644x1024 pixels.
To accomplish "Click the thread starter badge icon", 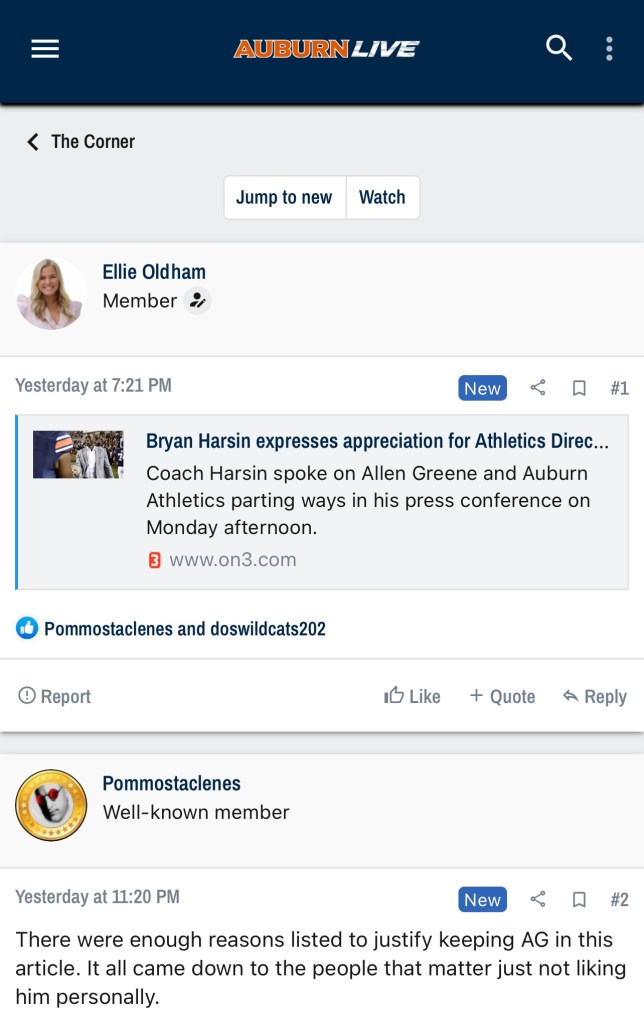I will [198, 300].
